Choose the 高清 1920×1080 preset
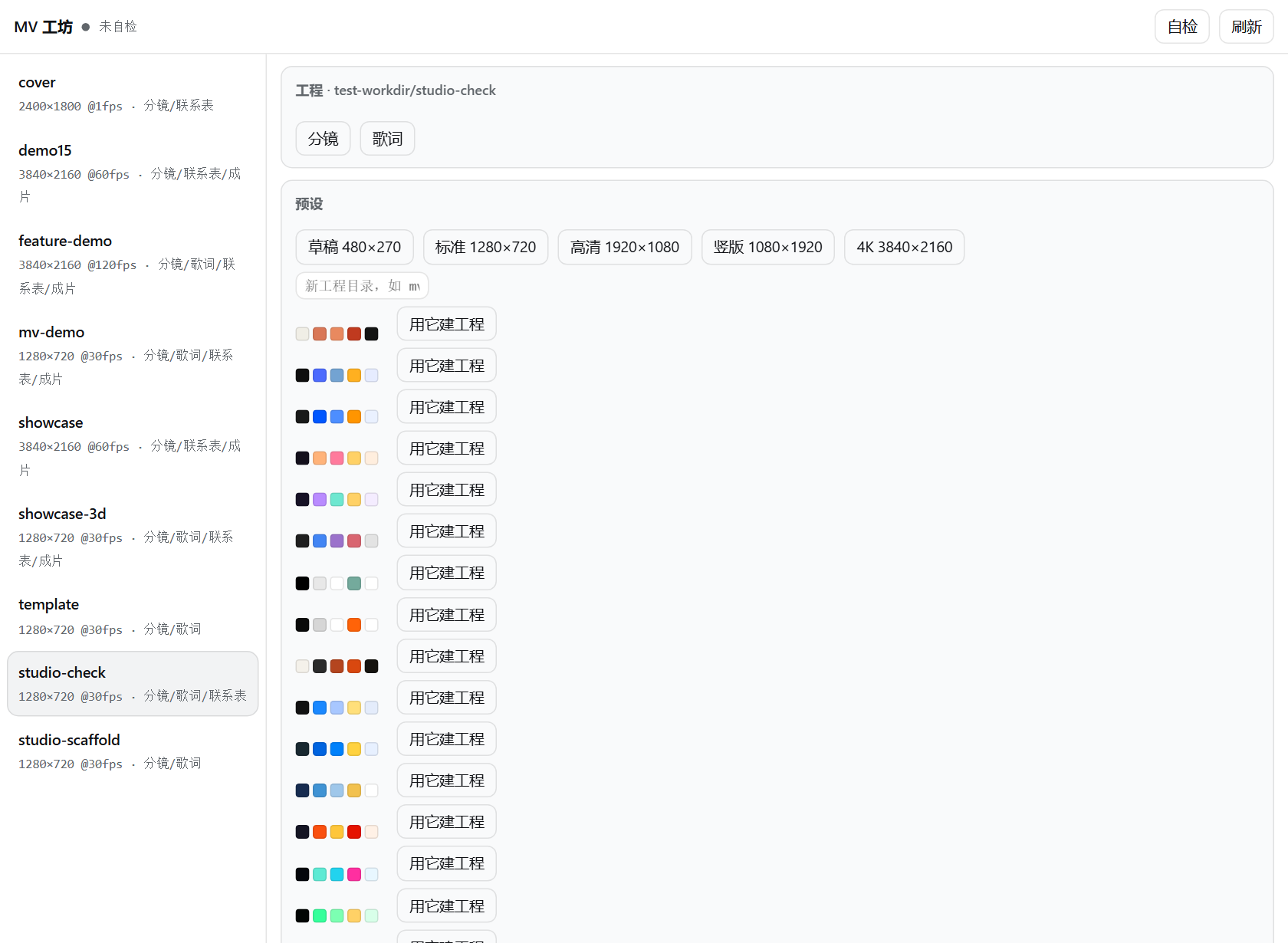1288x943 pixels. tap(625, 247)
